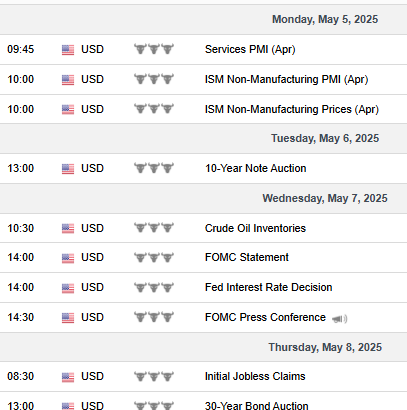The height and width of the screenshot is (410, 407).
Task: Click the bull importance icons for FOMC Statement
Action: pos(154,257)
